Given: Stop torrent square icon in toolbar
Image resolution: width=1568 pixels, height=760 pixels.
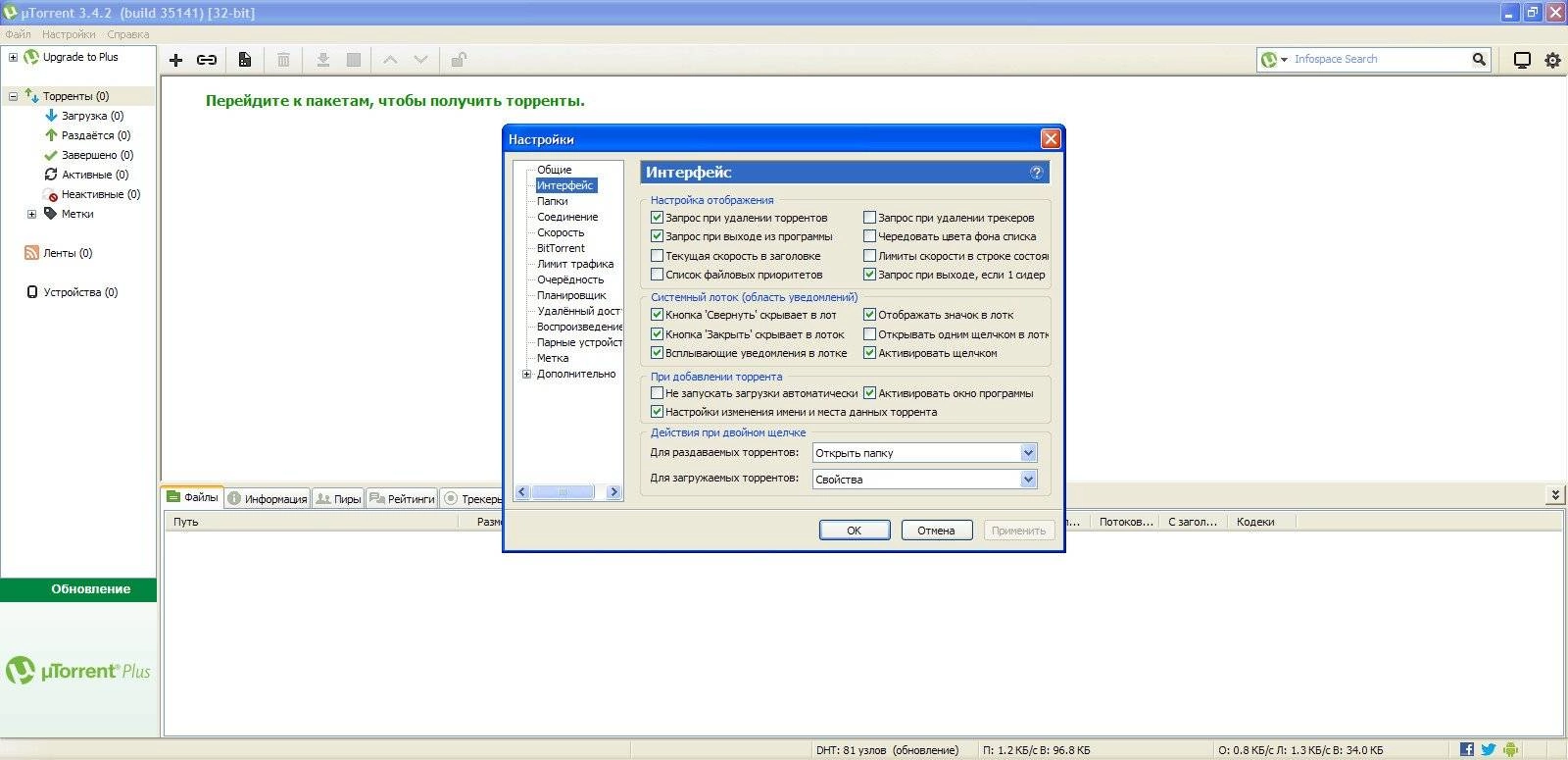Looking at the screenshot, I should [354, 60].
